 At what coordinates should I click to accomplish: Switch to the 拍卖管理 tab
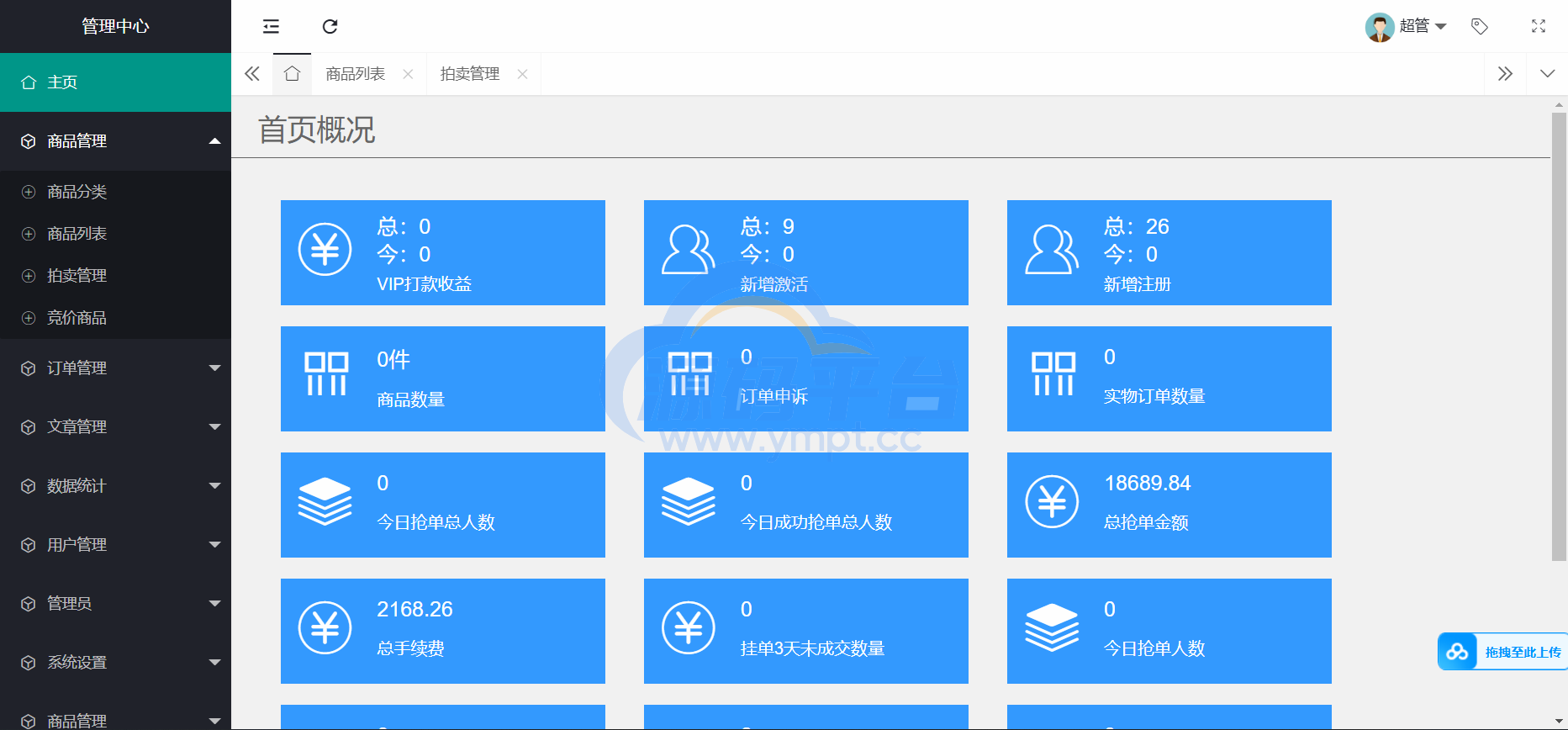pos(469,74)
